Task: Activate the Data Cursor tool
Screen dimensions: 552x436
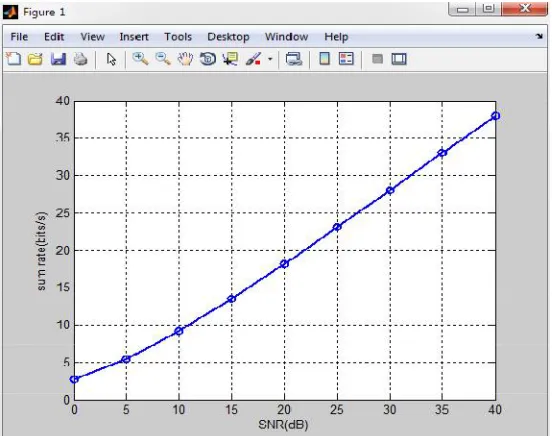Action: (x=231, y=59)
